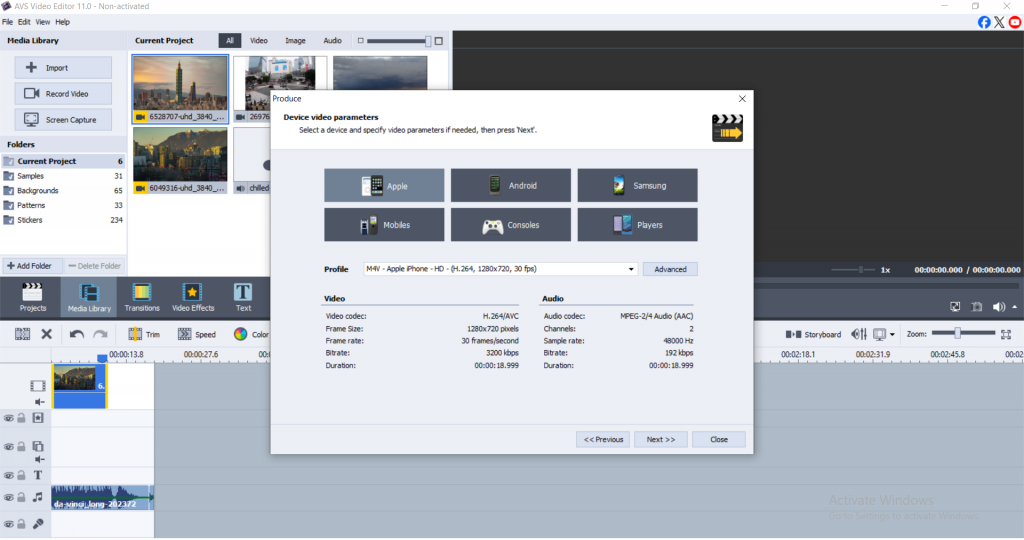1024x540 pixels.
Task: Redo the last action
Action: click(x=100, y=334)
